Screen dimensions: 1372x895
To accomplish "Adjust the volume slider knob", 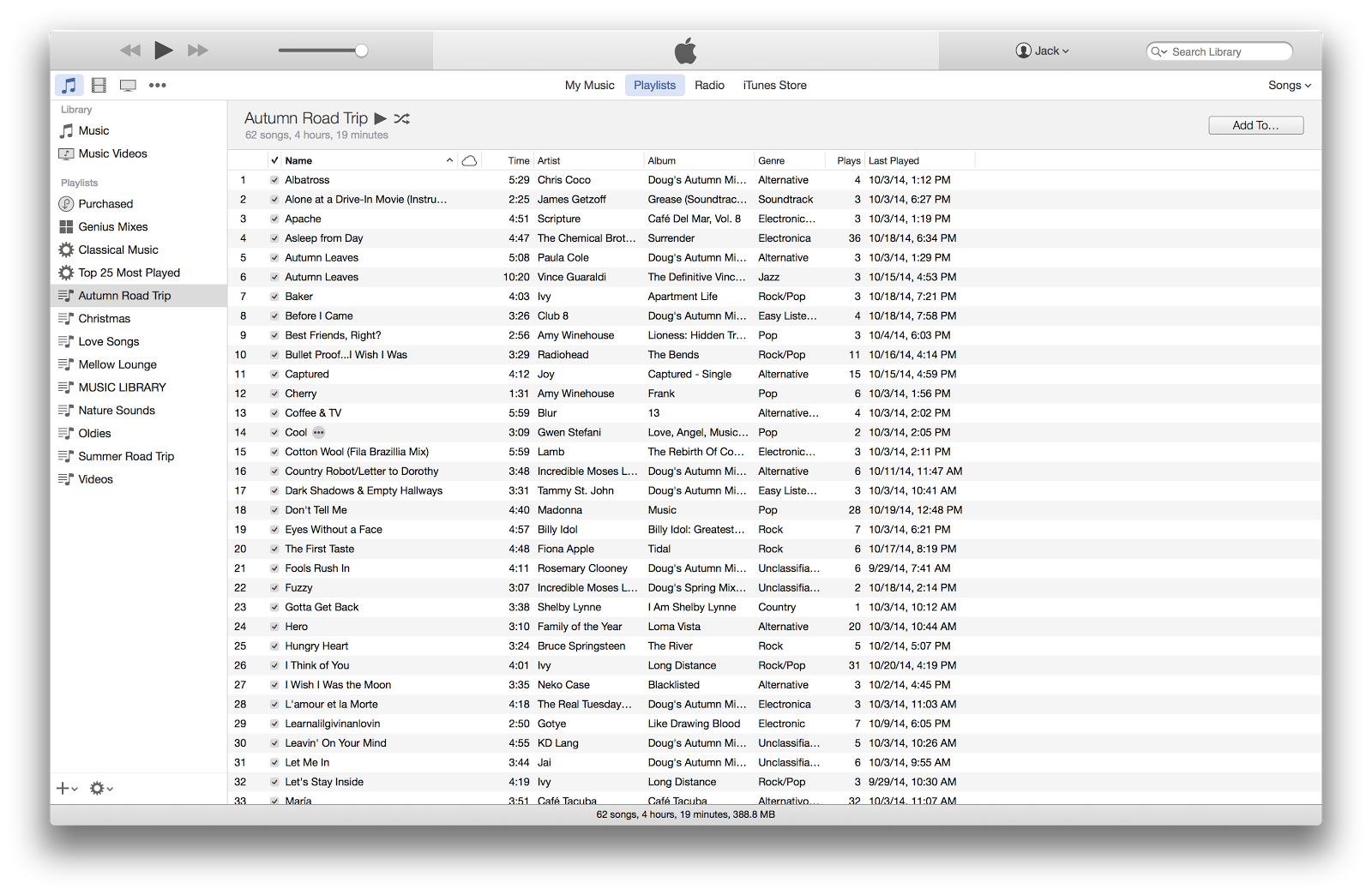I will tap(362, 51).
